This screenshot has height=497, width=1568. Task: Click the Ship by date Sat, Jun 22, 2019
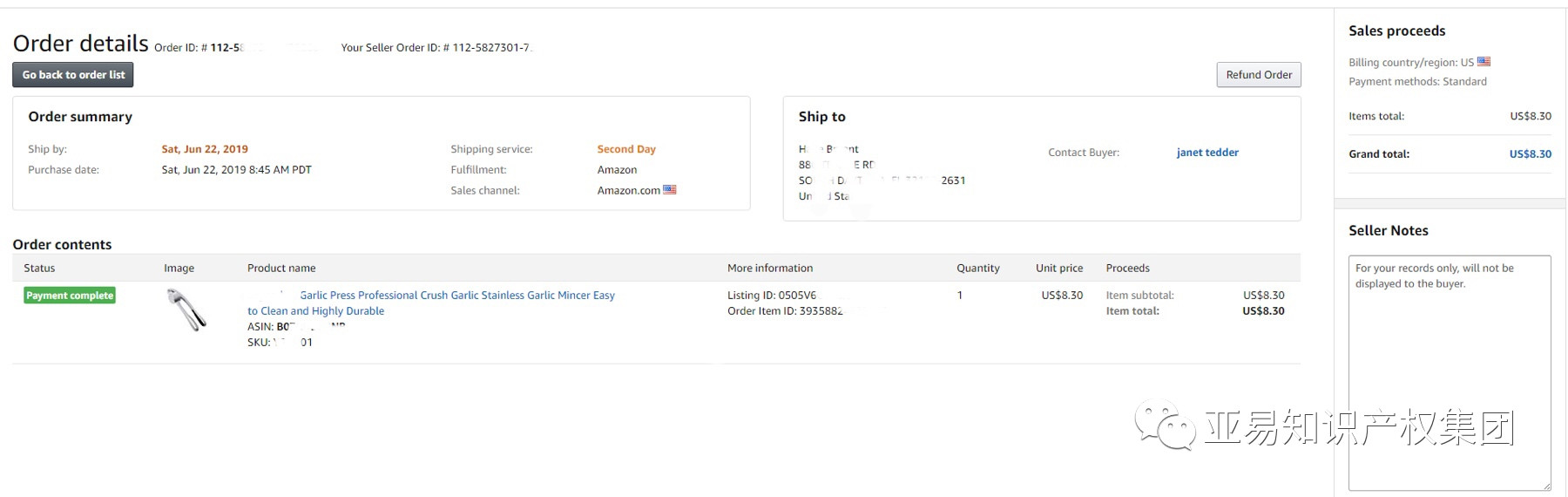tap(205, 149)
